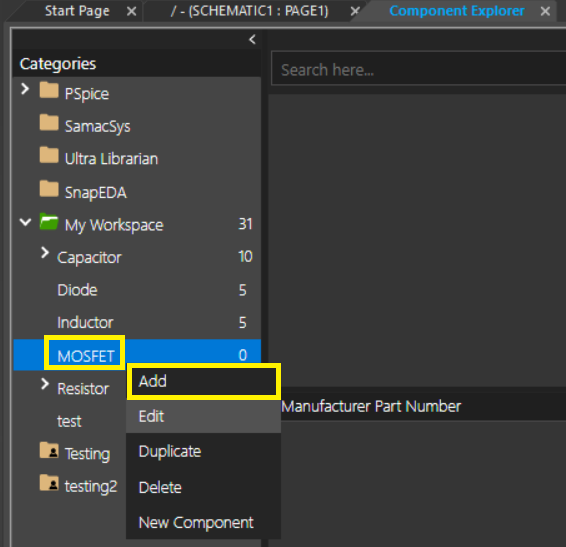
Task: Select Delete in the context menu
Action: [x=204, y=487]
